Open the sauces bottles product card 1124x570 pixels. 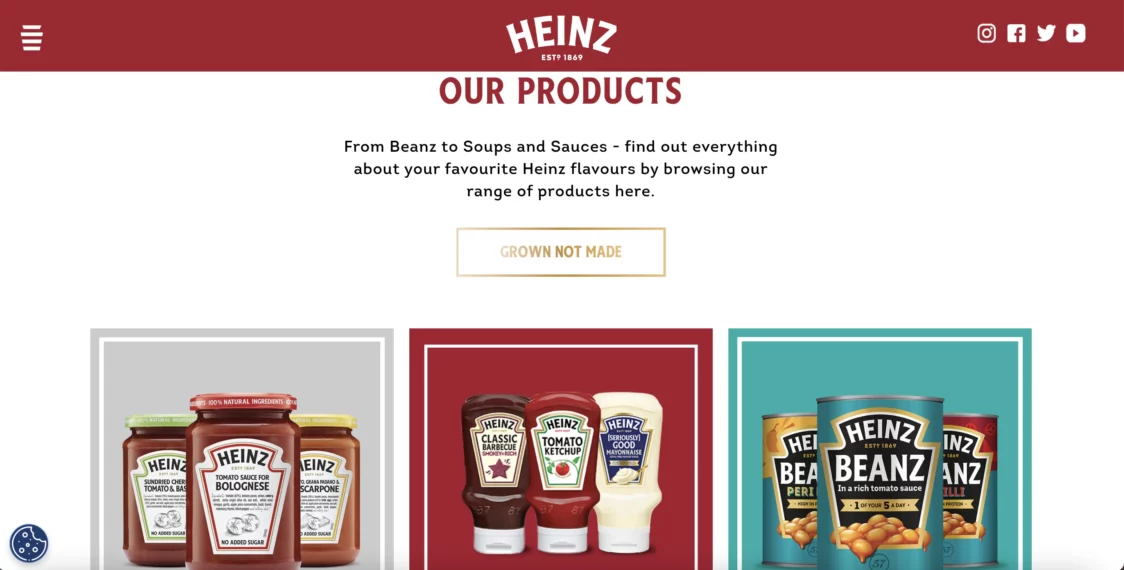click(x=561, y=449)
